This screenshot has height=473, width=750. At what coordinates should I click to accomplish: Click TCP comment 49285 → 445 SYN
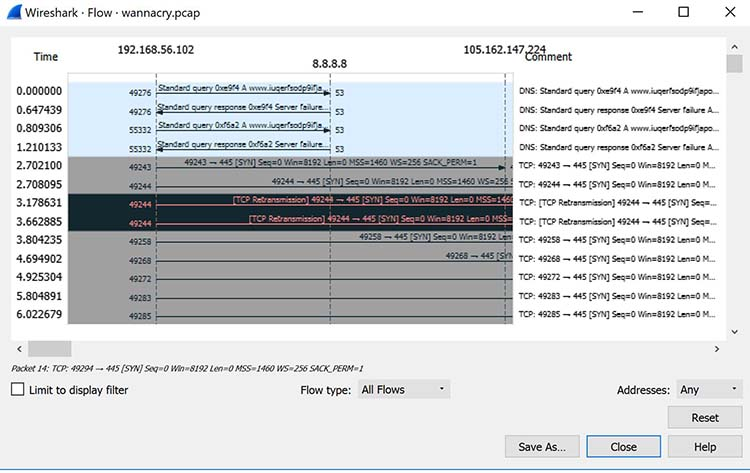pos(618,314)
